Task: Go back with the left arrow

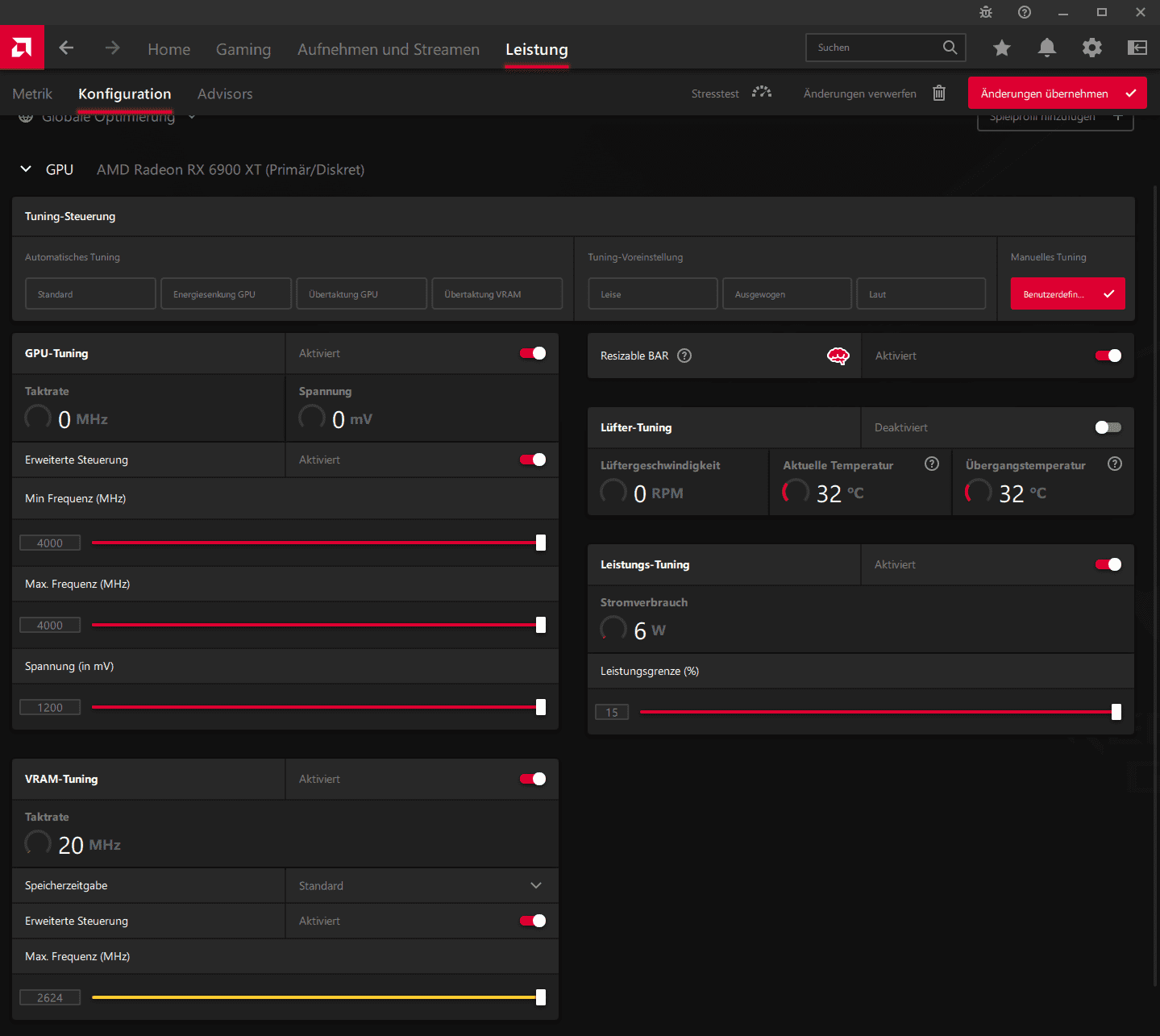Action: point(66,48)
